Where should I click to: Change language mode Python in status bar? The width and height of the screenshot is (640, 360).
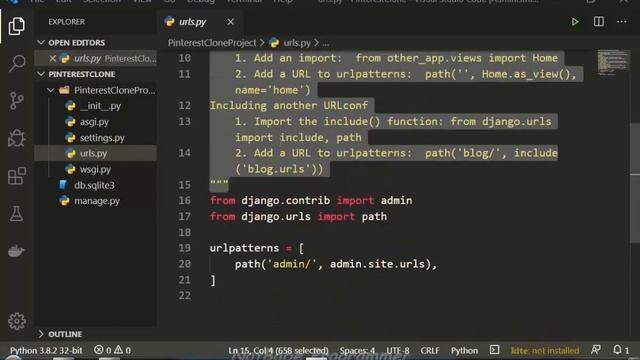[464, 350]
